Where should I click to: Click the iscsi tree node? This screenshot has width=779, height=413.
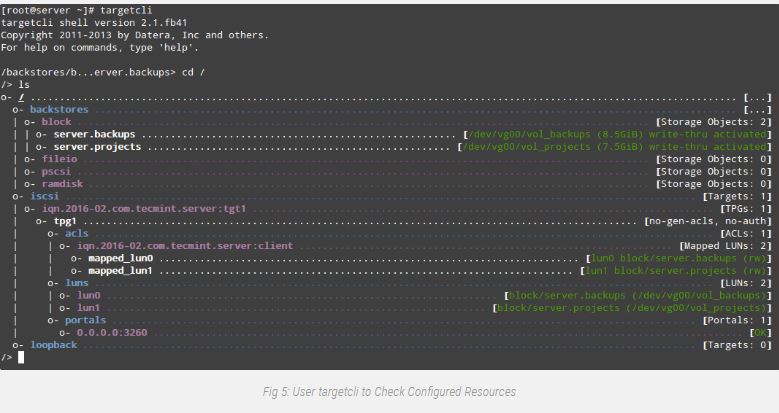tap(44, 196)
